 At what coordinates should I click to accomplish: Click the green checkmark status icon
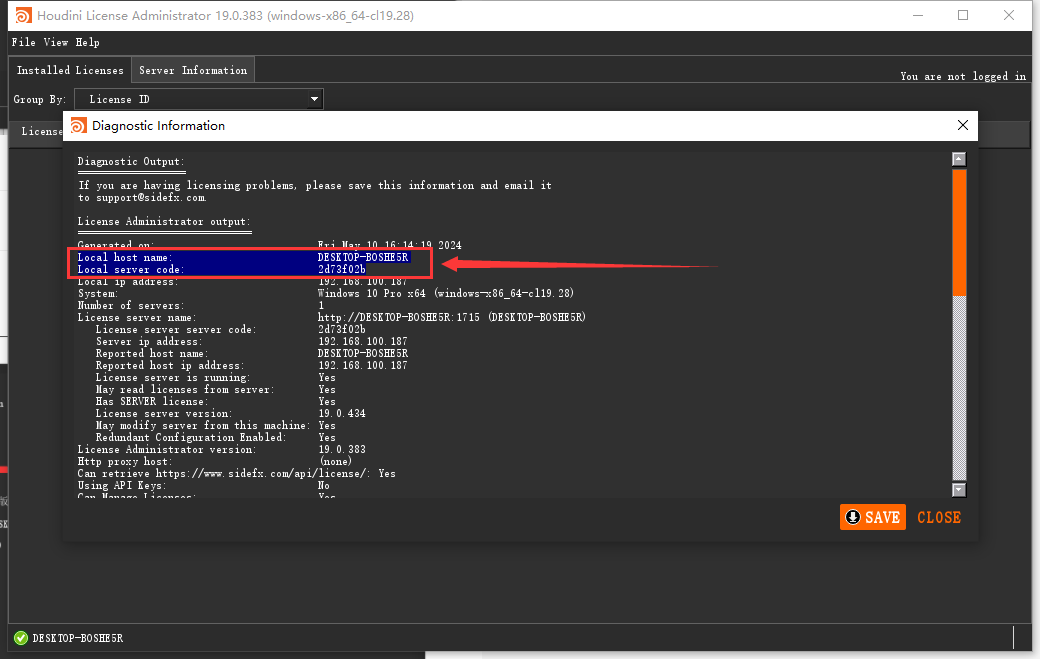21,638
